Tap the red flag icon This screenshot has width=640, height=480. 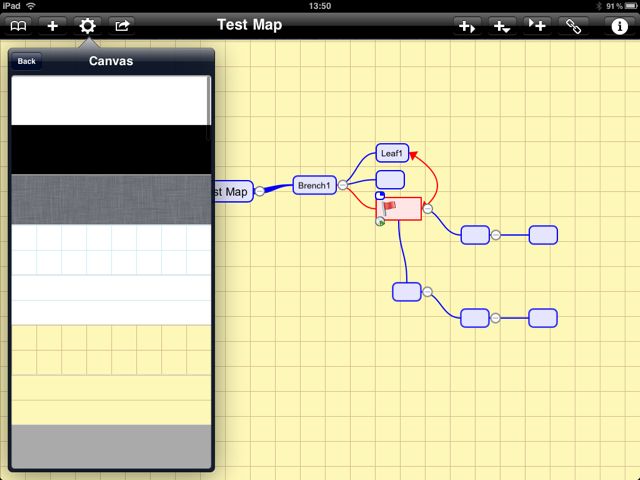[389, 207]
